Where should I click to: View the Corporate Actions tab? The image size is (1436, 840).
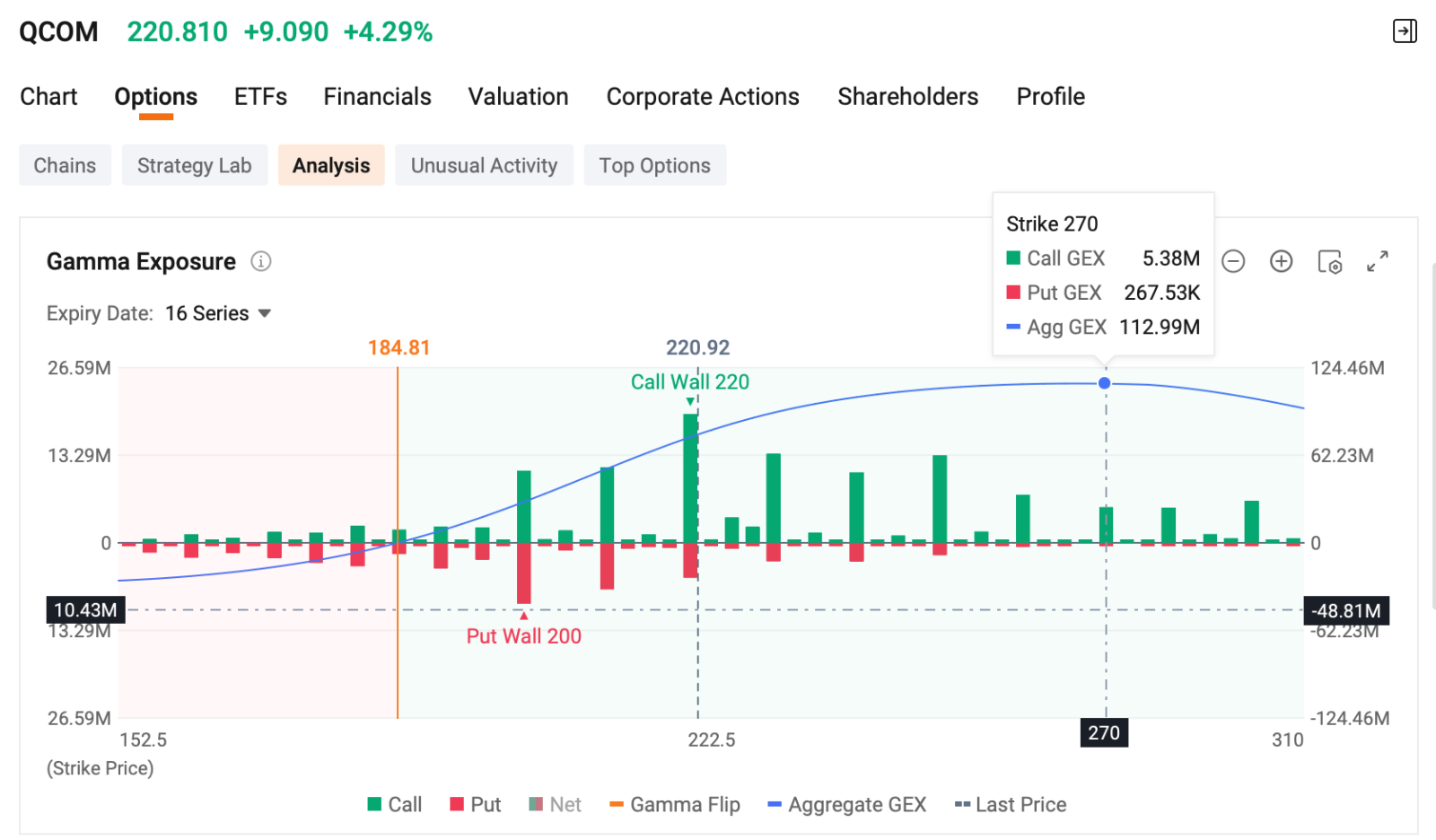pos(703,96)
